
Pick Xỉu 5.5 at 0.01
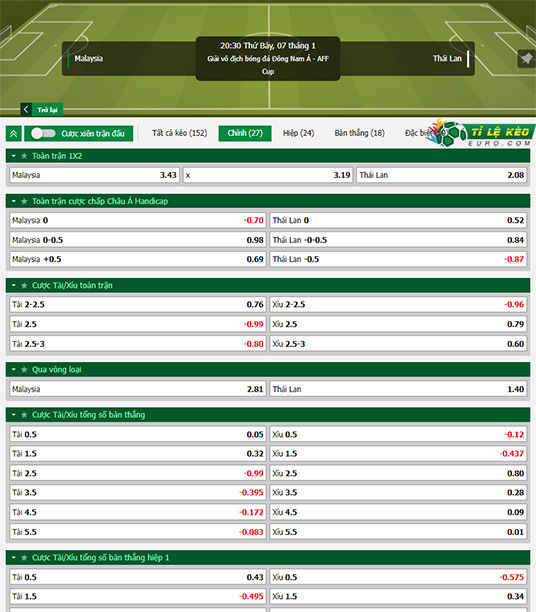(x=398, y=532)
